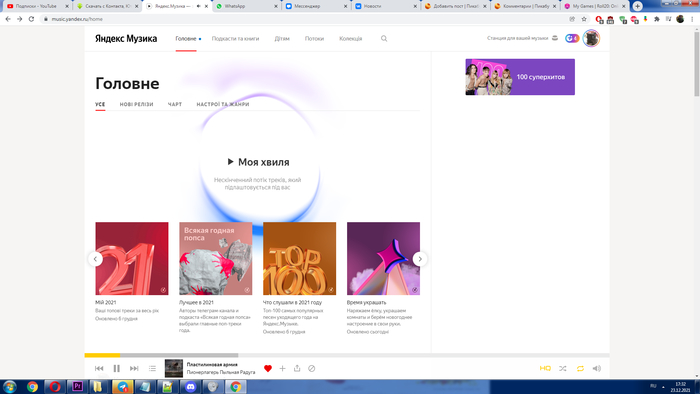Viewport: 700px width, 394px height.
Task: Open the search magnifier in Yandex Music header
Action: [384, 38]
